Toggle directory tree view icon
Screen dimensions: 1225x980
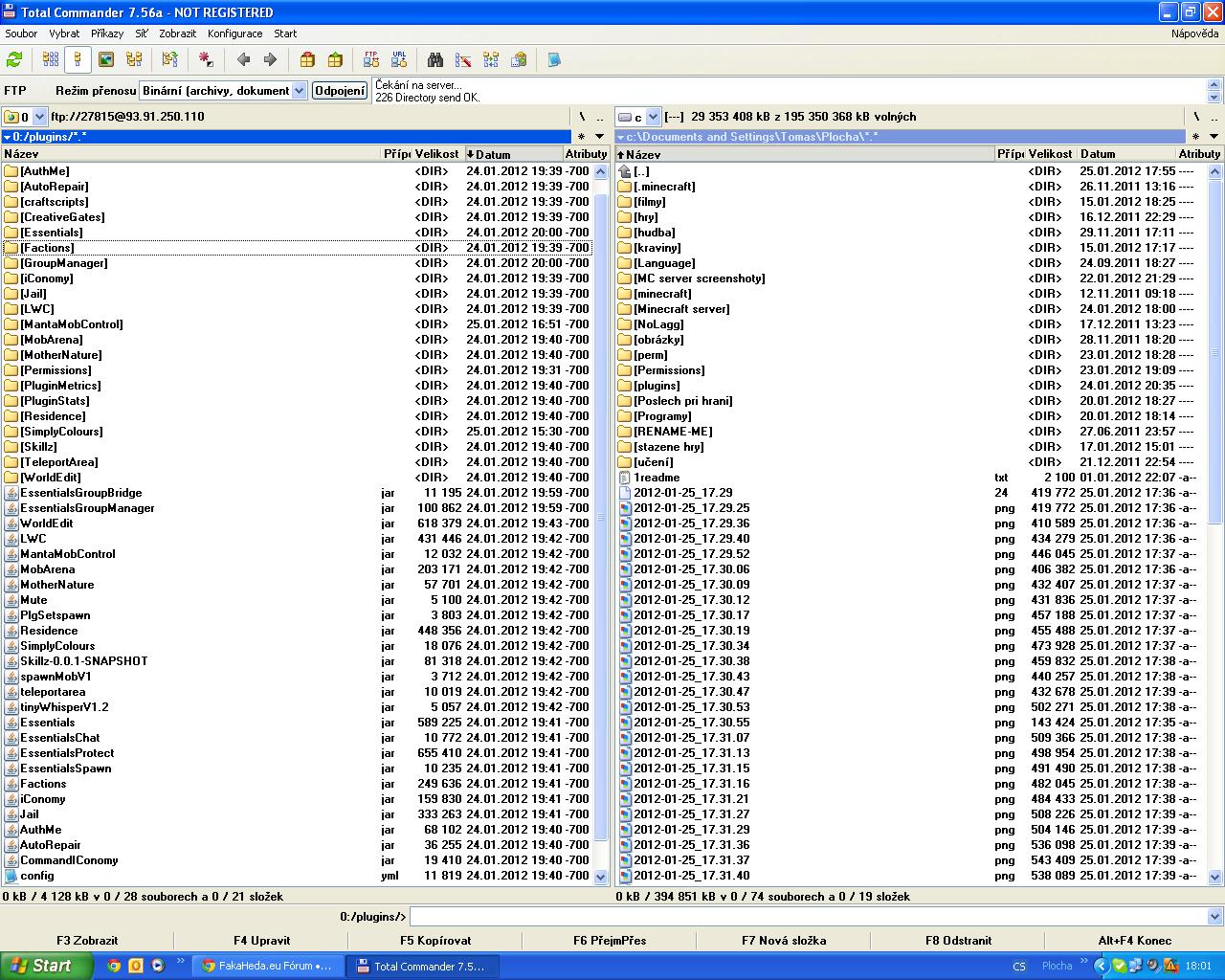(134, 59)
